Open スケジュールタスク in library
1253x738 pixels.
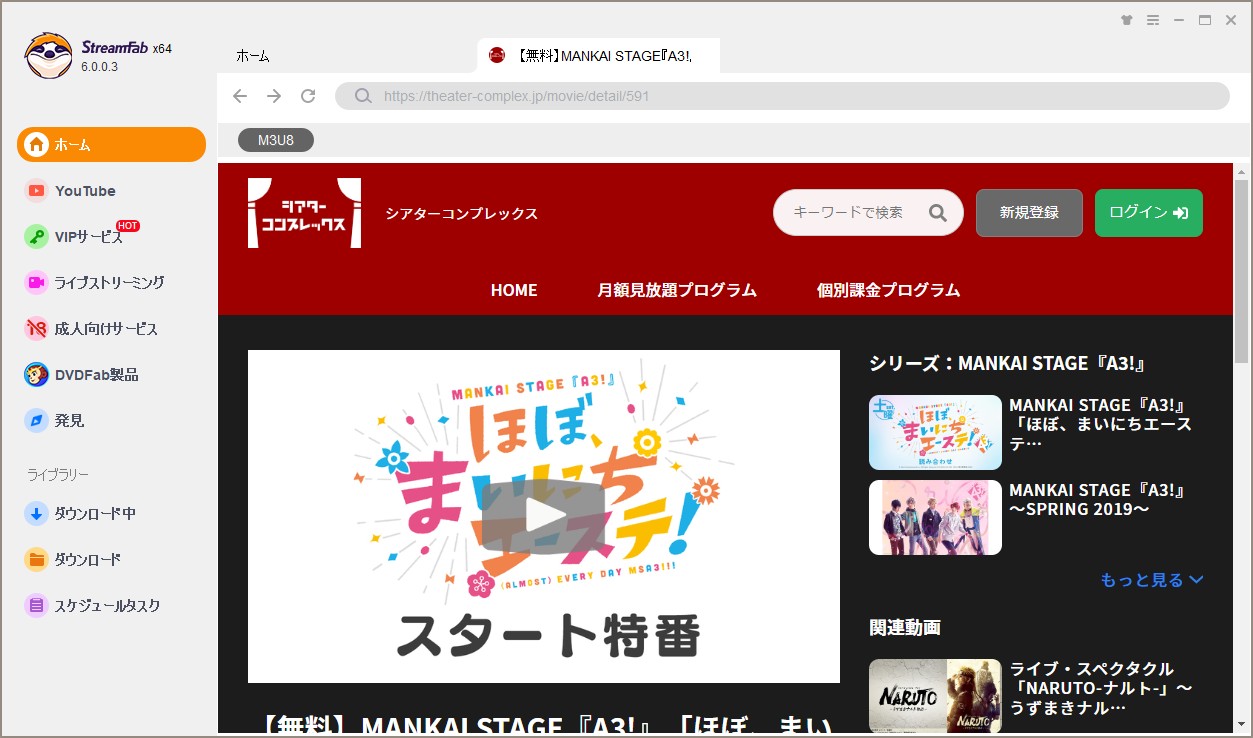tap(92, 605)
